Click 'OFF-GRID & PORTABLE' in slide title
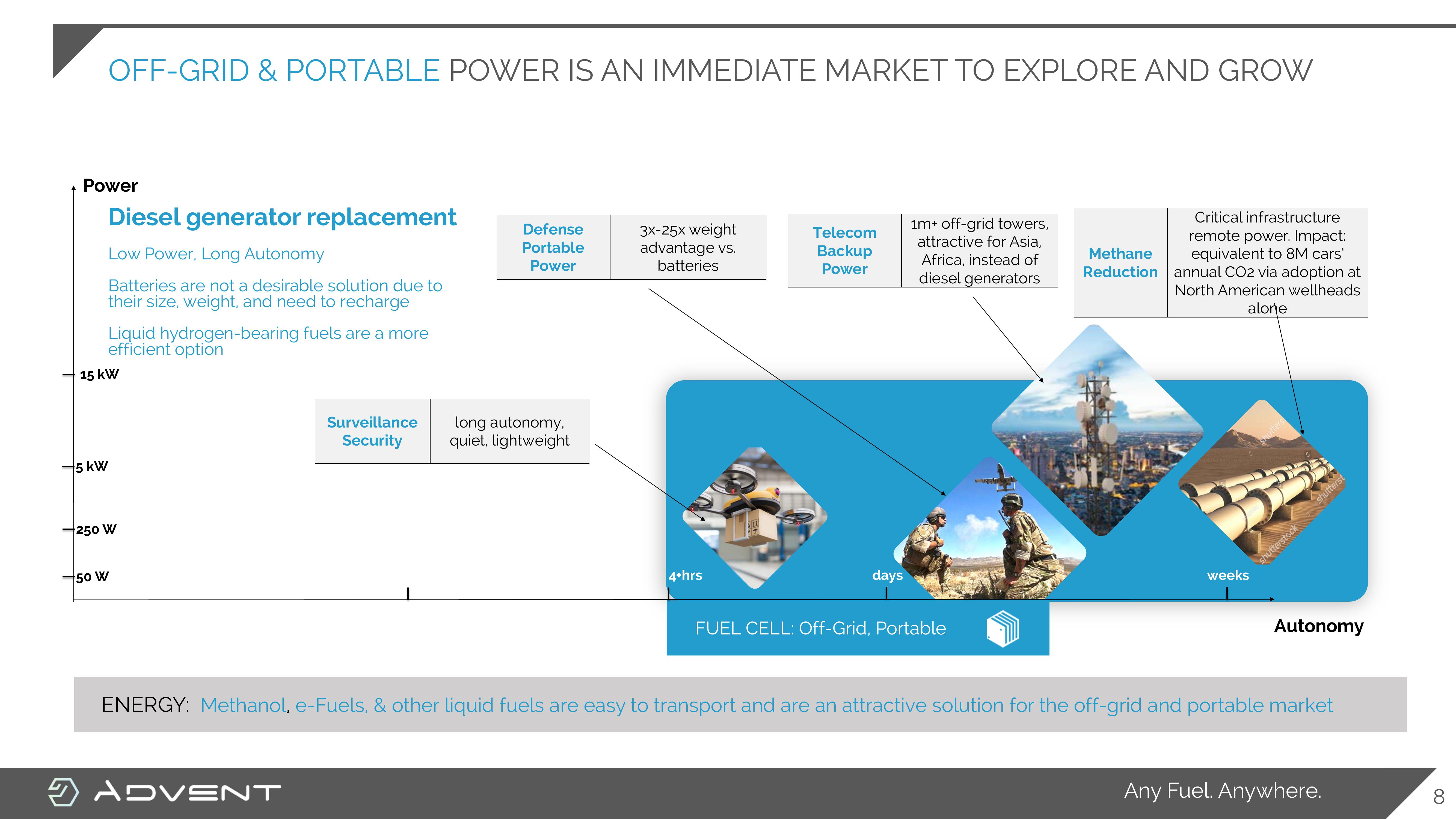This screenshot has width=1456, height=819. click(274, 71)
